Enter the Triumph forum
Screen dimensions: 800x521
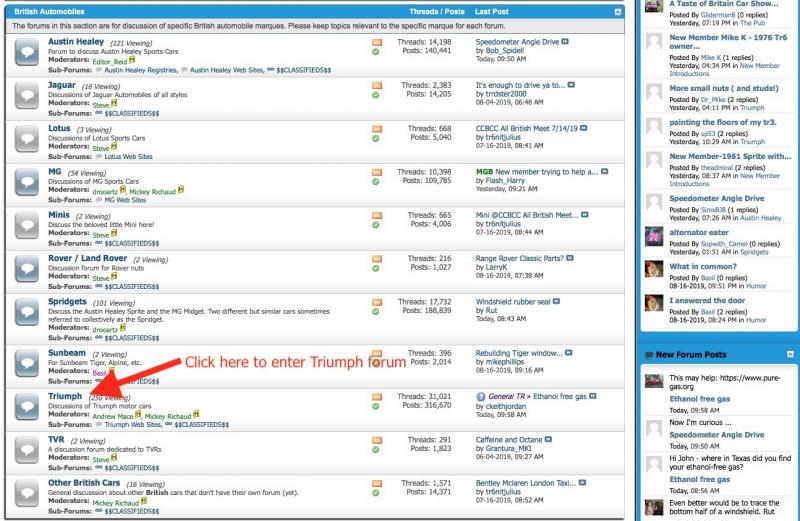[x=65, y=396]
